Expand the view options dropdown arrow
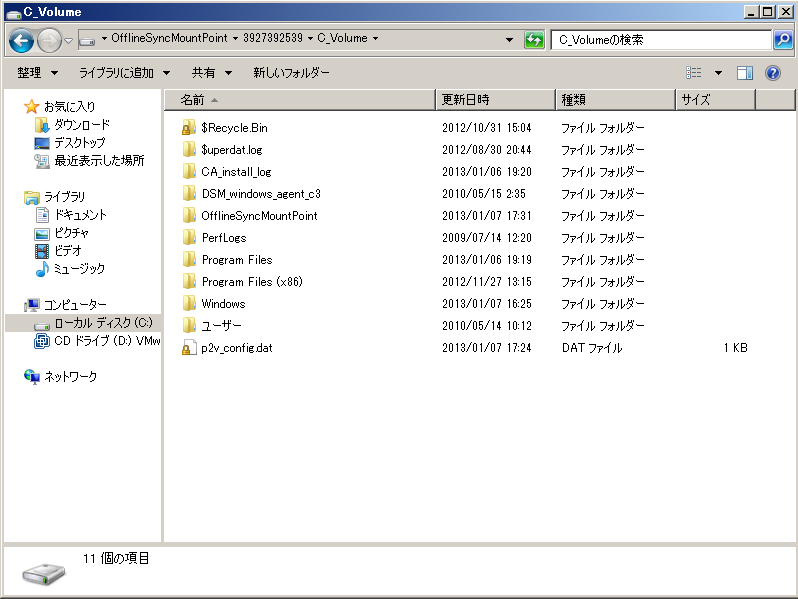Image resolution: width=798 pixels, height=599 pixels. (718, 73)
